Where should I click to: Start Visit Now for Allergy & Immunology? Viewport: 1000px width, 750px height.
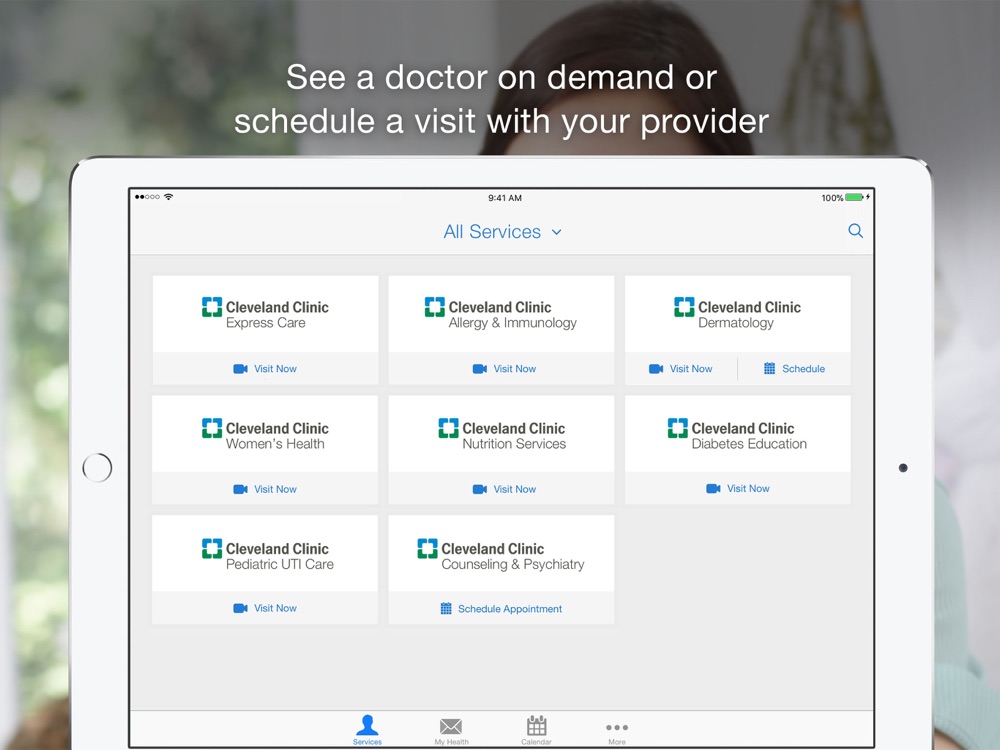click(x=515, y=369)
